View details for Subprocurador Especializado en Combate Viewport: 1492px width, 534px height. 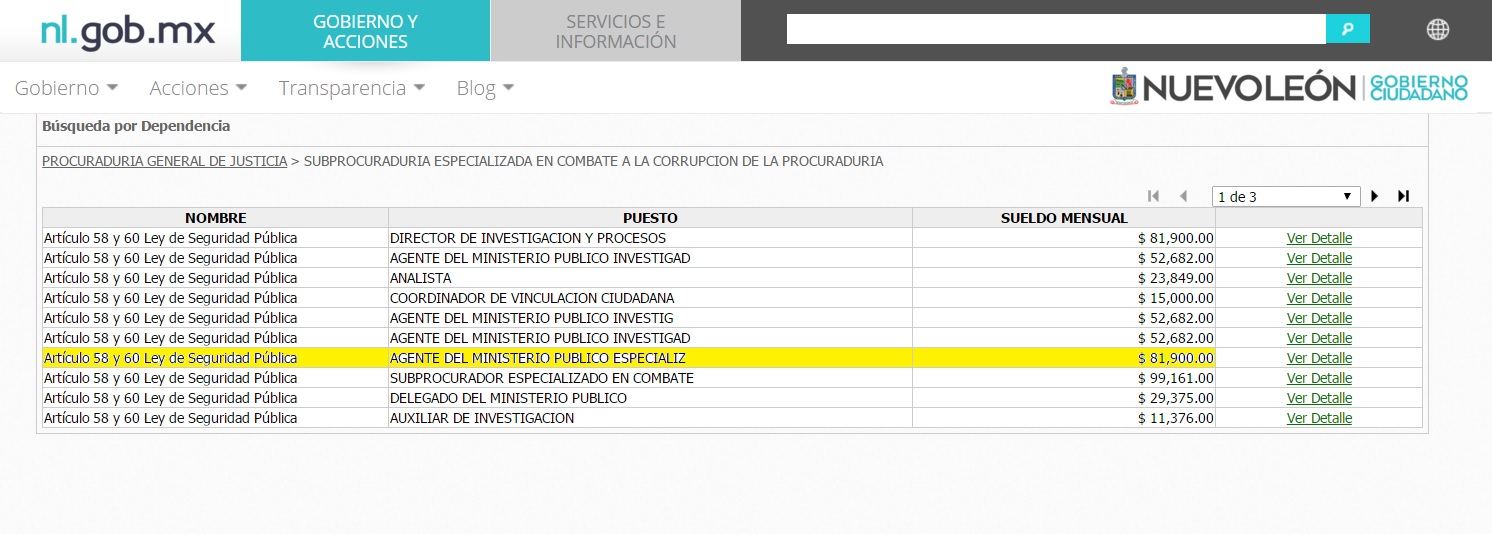click(1319, 378)
